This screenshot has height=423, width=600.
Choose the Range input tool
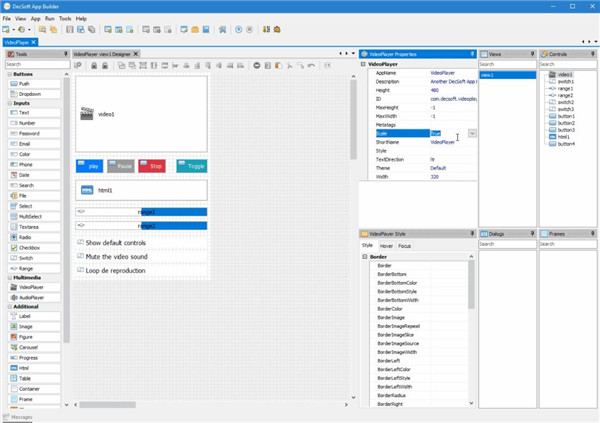point(26,268)
